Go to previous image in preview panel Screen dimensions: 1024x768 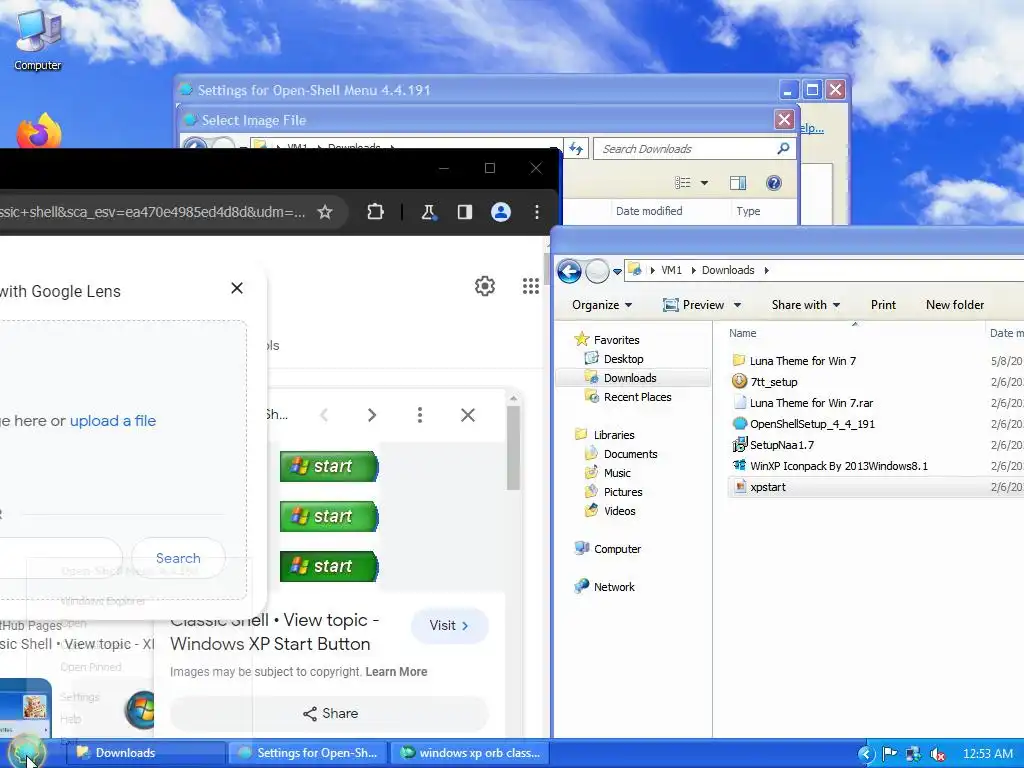point(324,415)
